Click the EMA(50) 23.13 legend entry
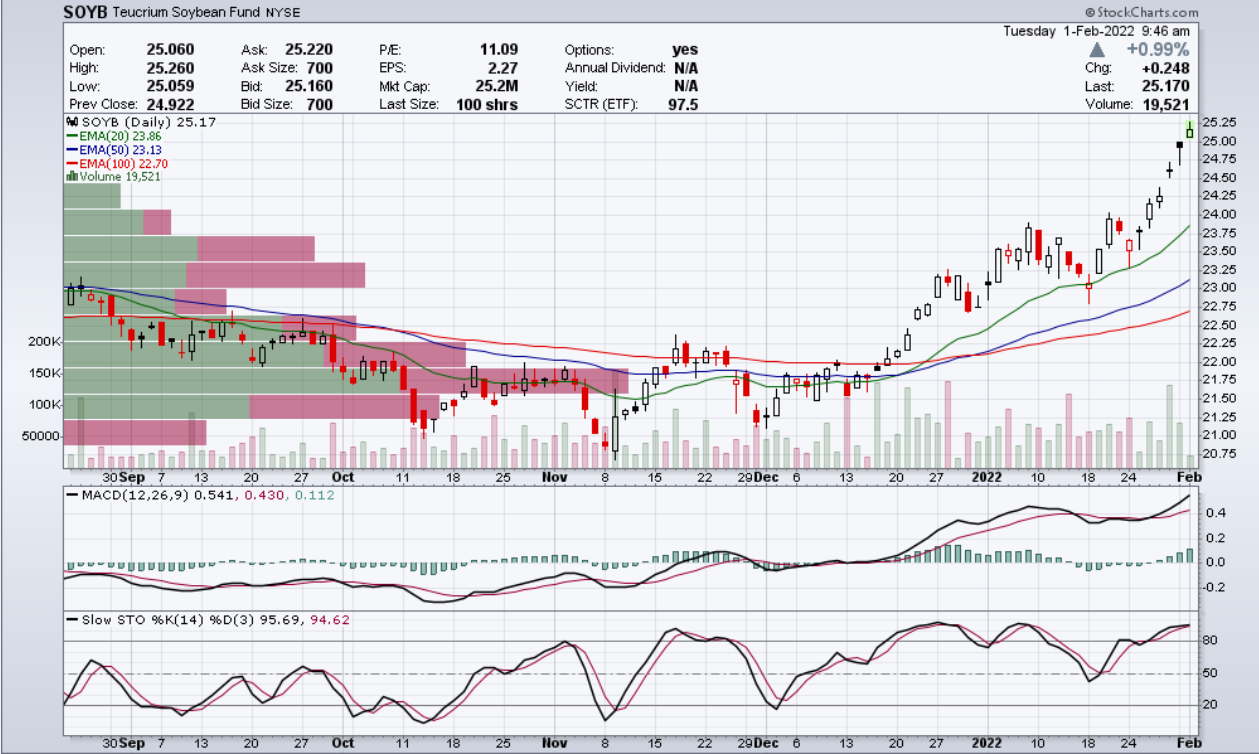 pyautogui.click(x=118, y=149)
